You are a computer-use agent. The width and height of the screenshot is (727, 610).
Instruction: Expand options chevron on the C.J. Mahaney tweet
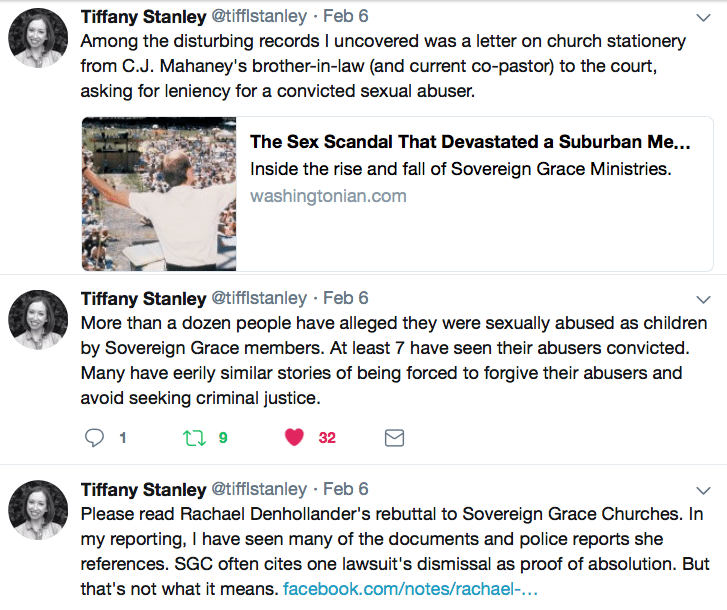(x=702, y=14)
